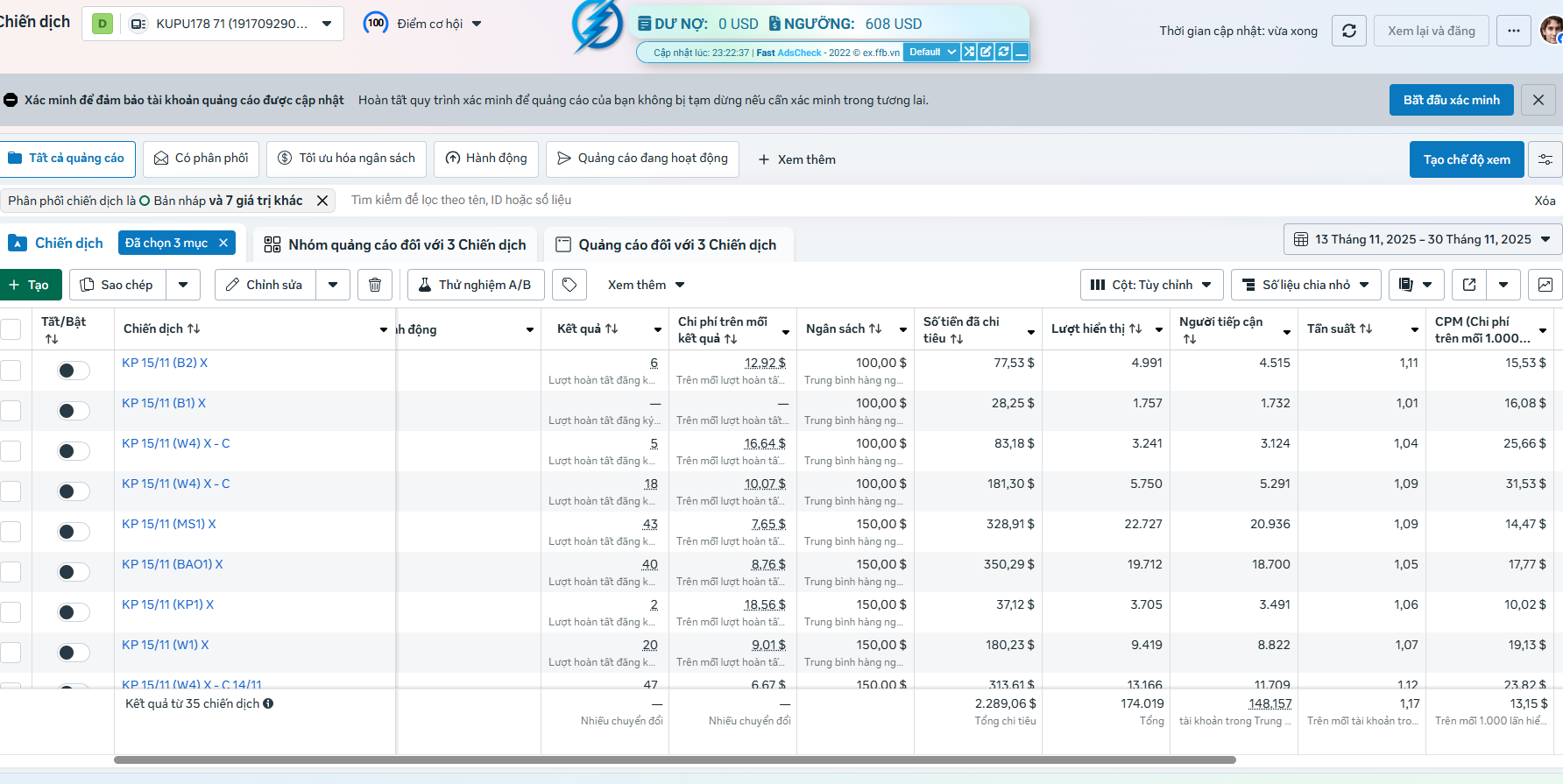The image size is (1563, 784).
Task: Select the Có phân phối view
Action: (x=202, y=159)
